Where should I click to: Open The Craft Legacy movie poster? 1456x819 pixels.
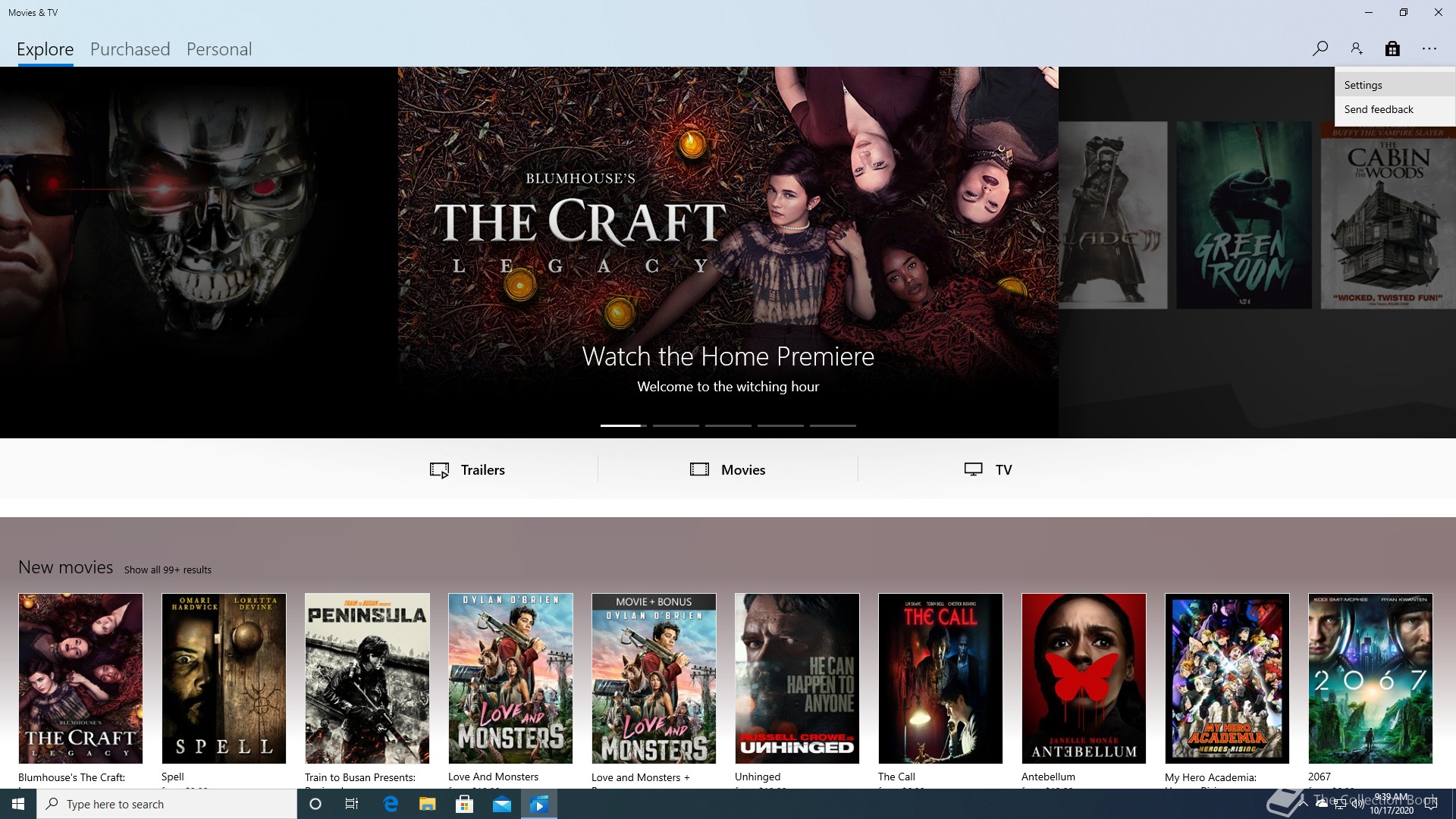(80, 678)
